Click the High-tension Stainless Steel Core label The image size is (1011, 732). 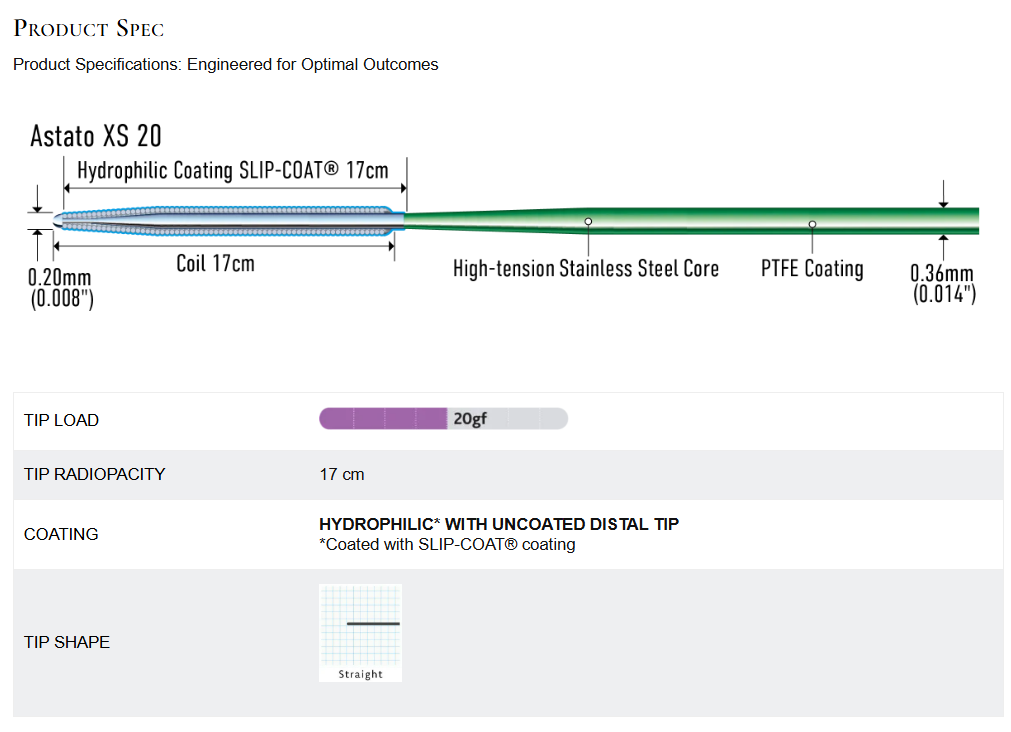(x=586, y=268)
